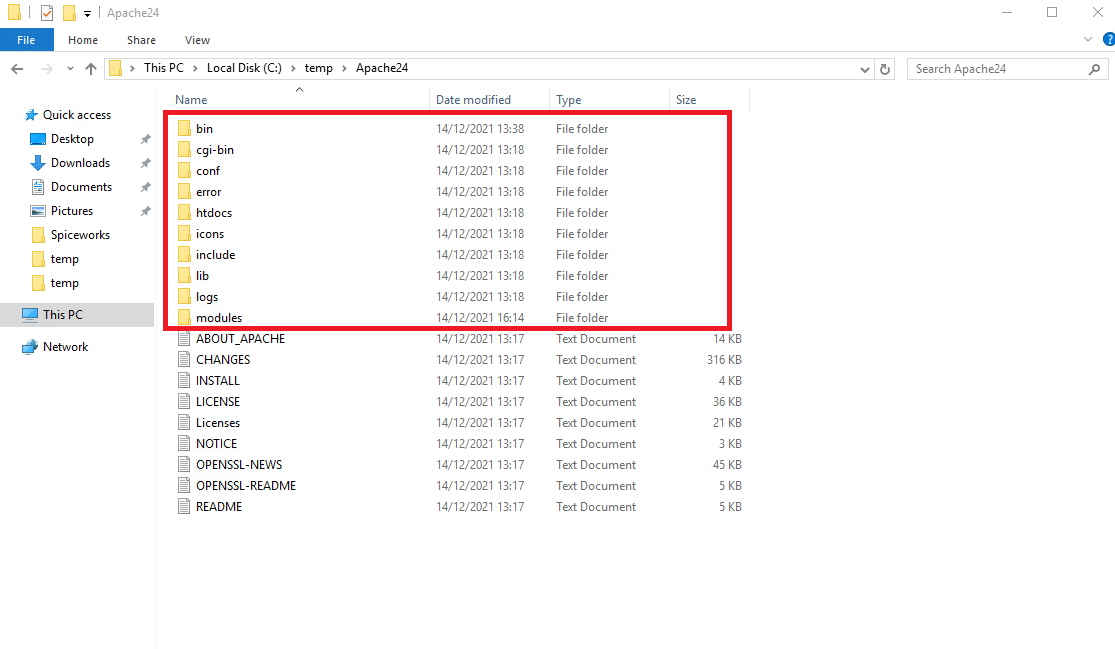
Task: Click modules date 14/12/2021 16:14
Action: [480, 318]
